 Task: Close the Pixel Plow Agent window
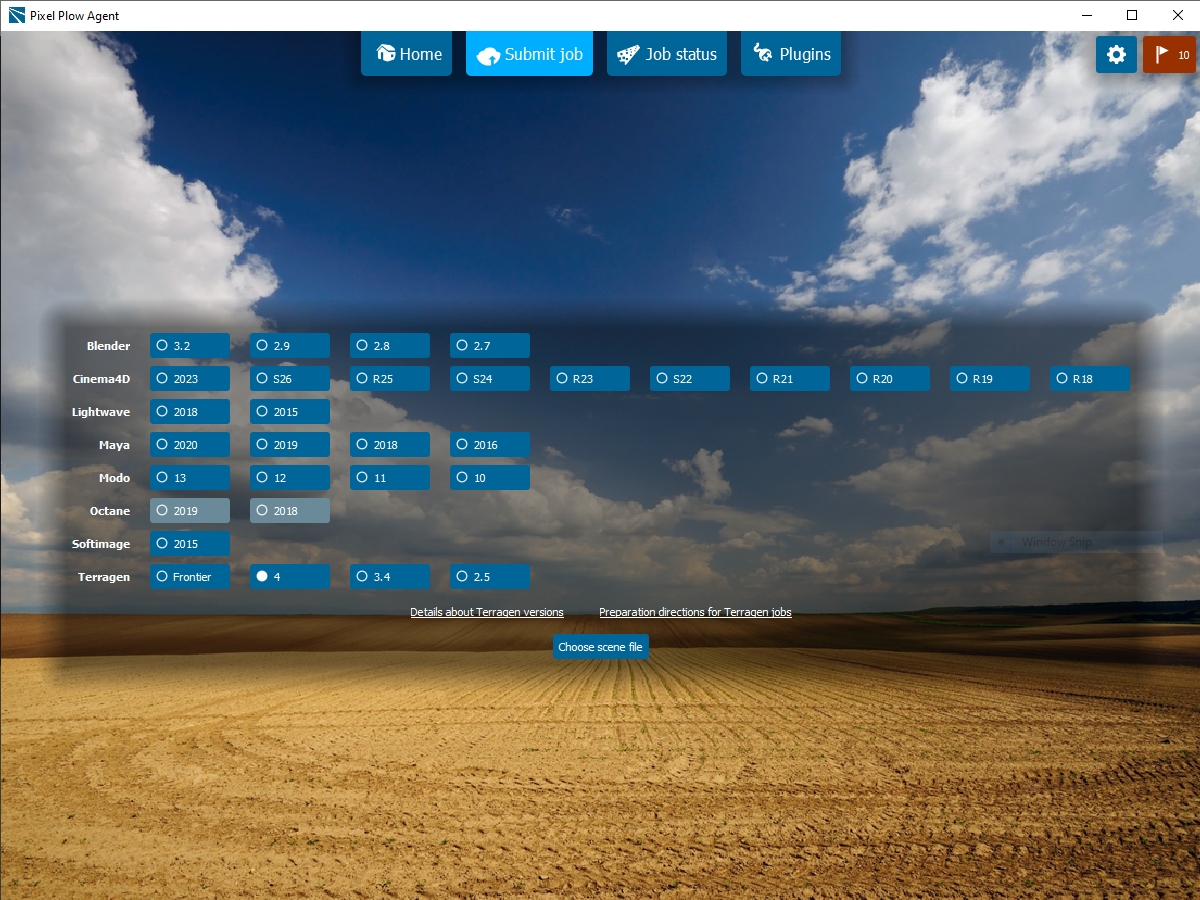tap(1177, 15)
